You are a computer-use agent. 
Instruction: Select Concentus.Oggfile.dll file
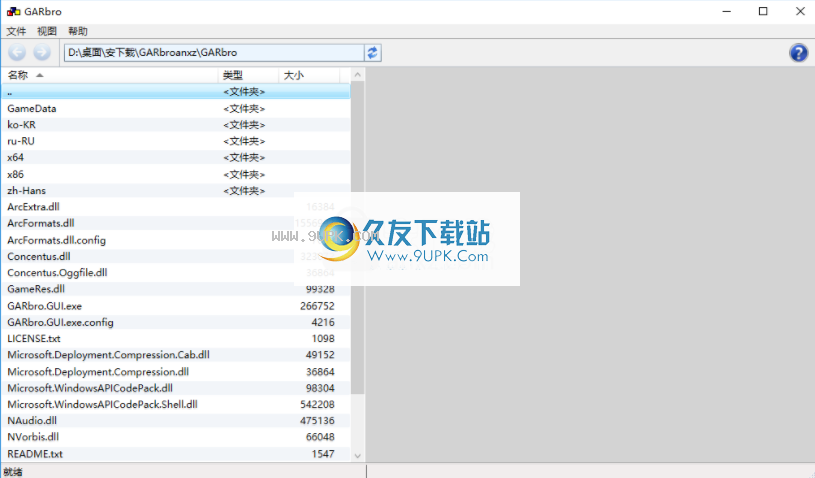[x=176, y=272]
